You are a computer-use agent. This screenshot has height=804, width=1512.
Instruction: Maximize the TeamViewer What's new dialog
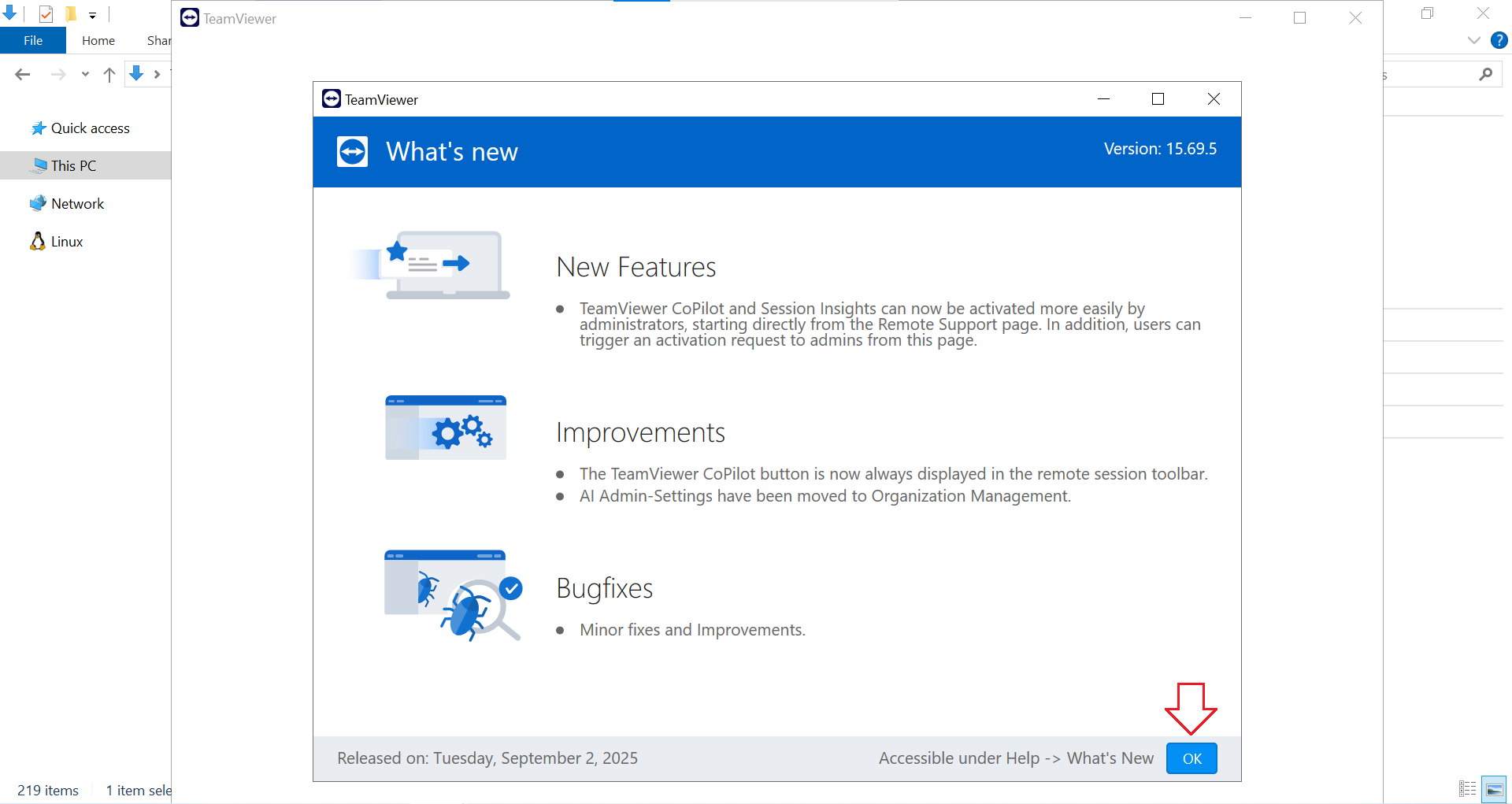(x=1158, y=99)
